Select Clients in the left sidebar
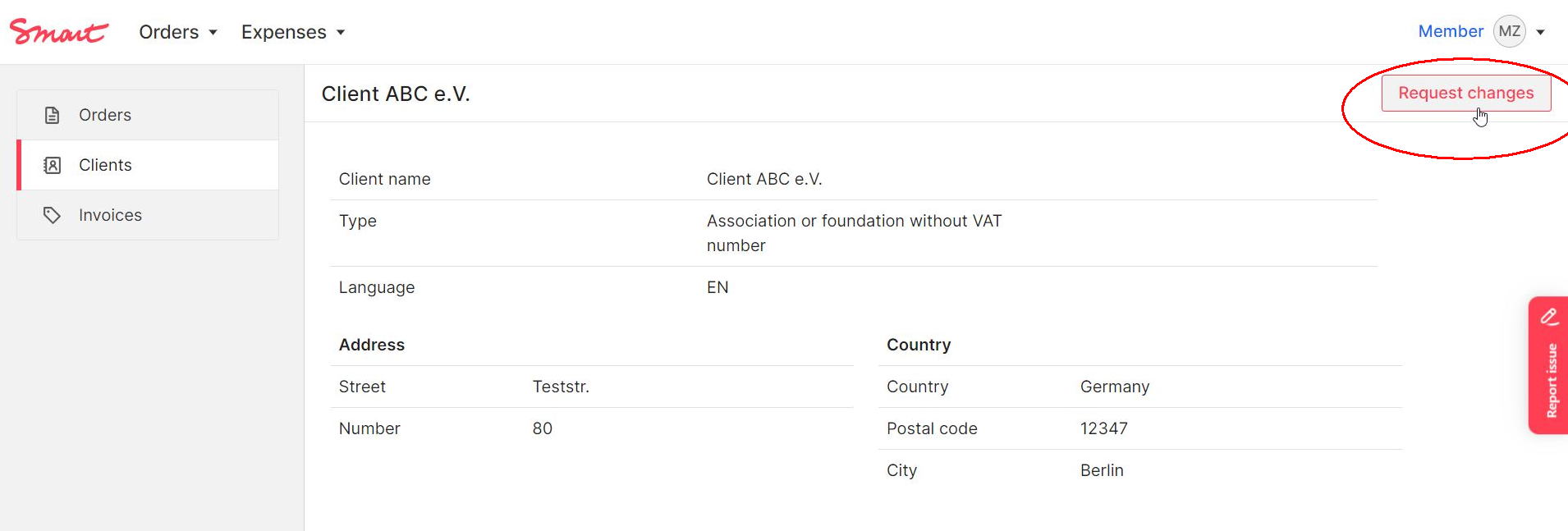This screenshot has width=1568, height=531. click(148, 165)
